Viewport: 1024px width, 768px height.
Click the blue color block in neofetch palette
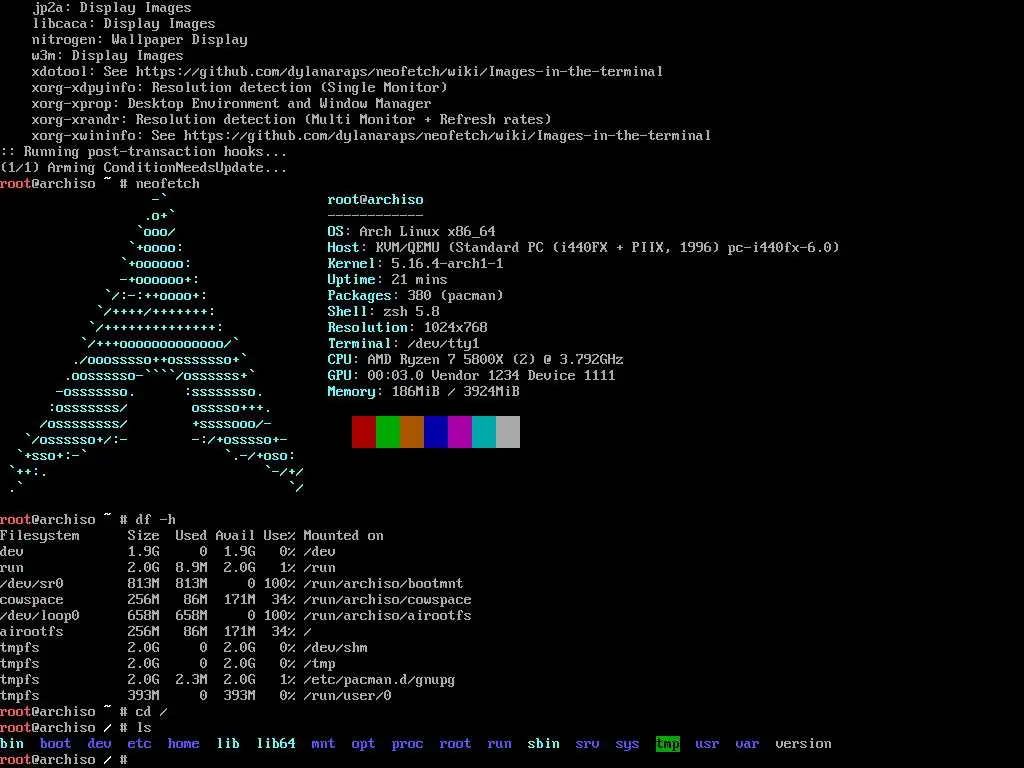436,432
